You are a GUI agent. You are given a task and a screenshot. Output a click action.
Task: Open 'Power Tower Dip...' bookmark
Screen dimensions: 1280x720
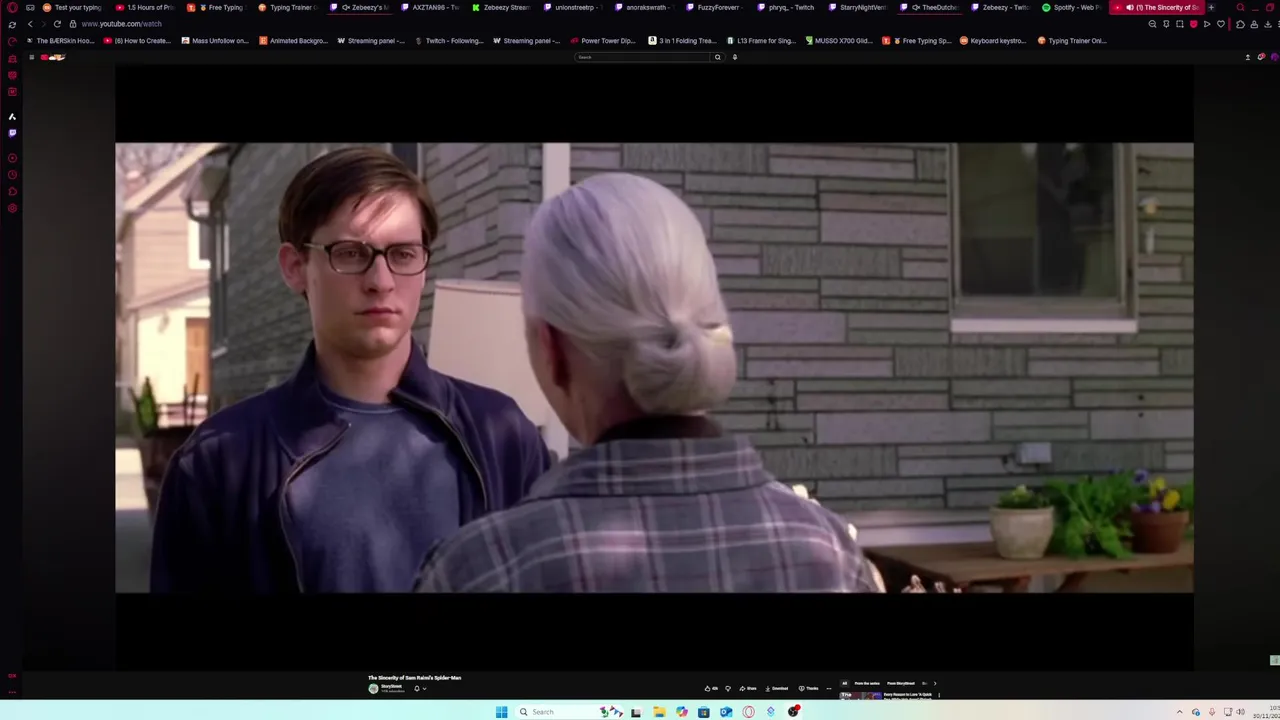(603, 41)
